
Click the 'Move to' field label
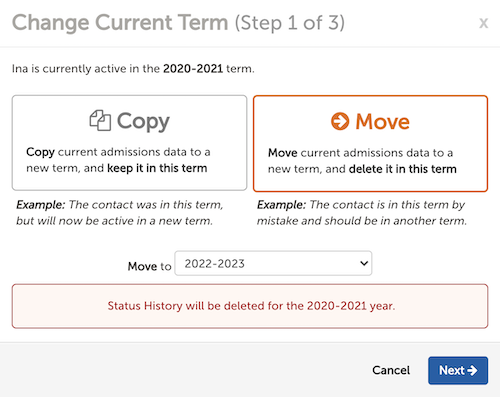coord(149,266)
